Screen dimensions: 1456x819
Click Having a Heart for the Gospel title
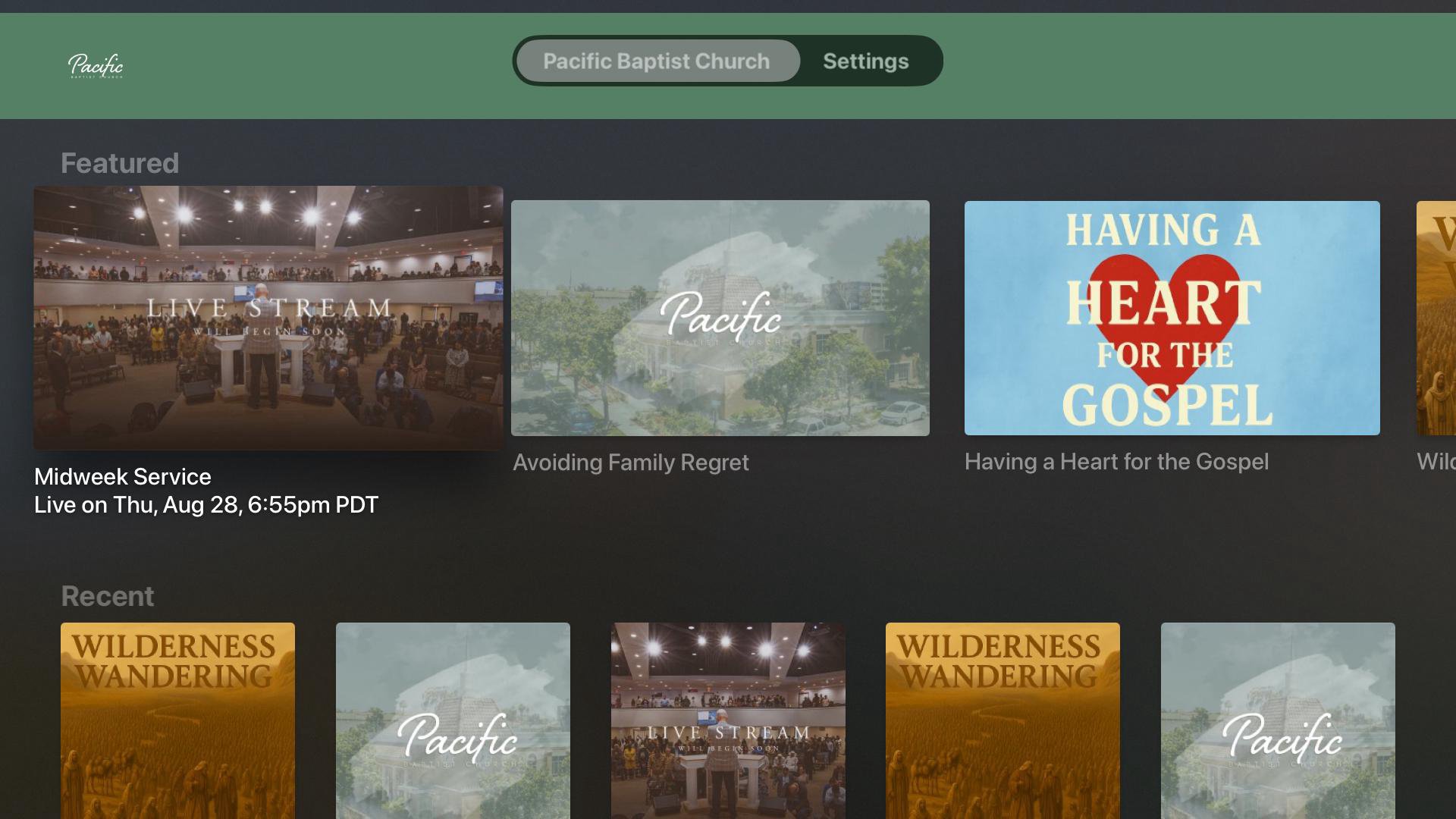pos(1116,462)
